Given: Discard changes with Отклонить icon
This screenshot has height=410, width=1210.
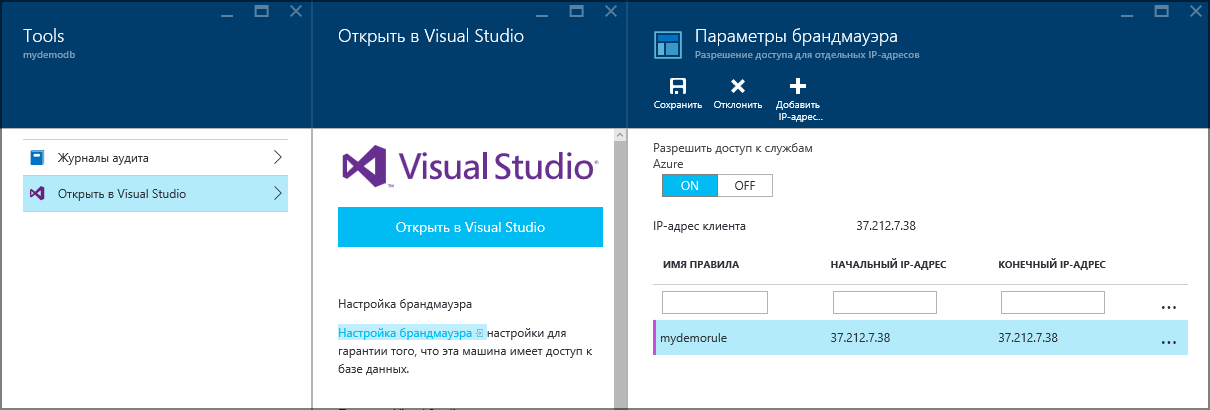Looking at the screenshot, I should pos(738,87).
